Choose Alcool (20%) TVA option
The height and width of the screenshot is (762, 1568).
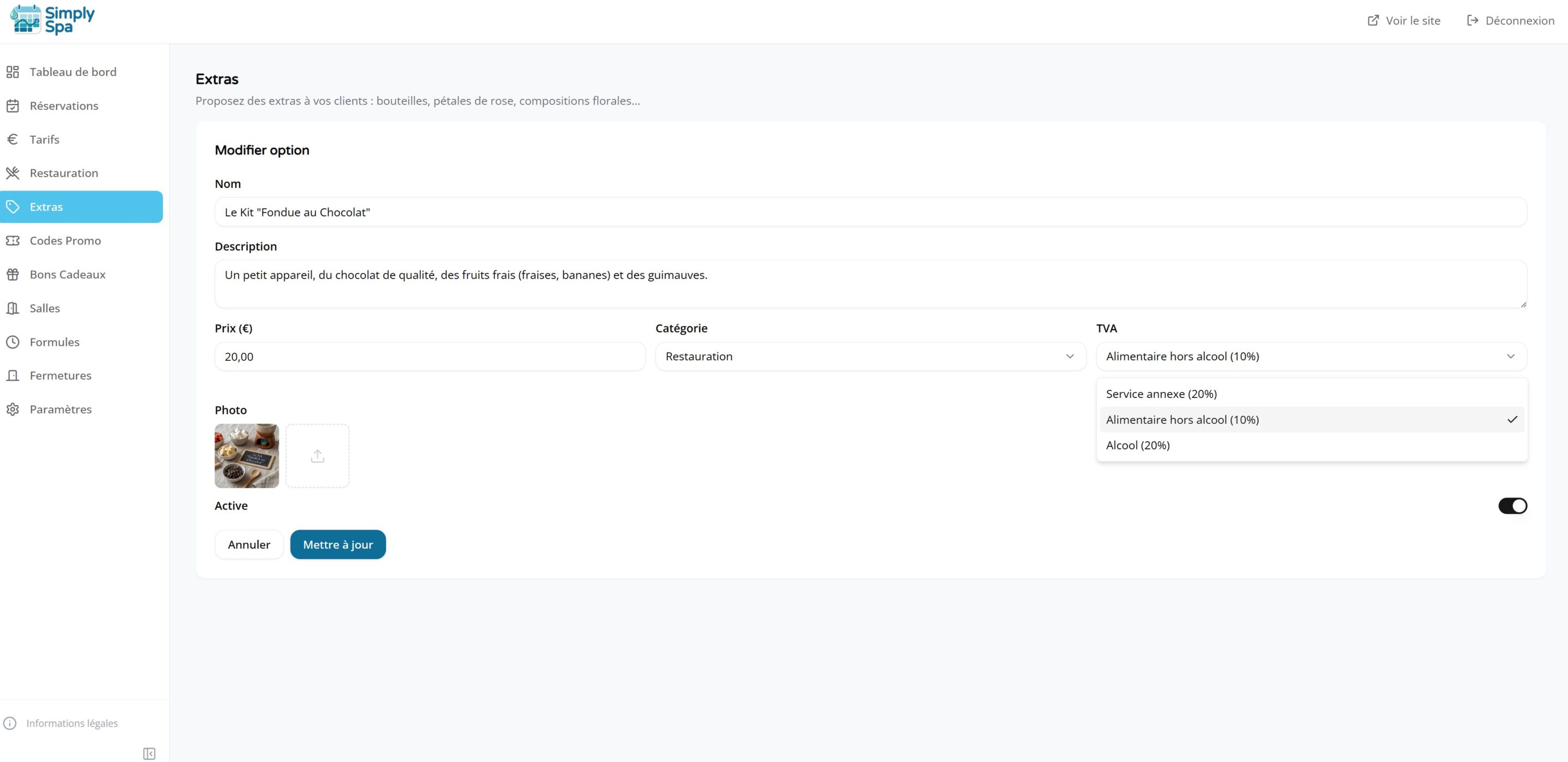(x=1137, y=446)
